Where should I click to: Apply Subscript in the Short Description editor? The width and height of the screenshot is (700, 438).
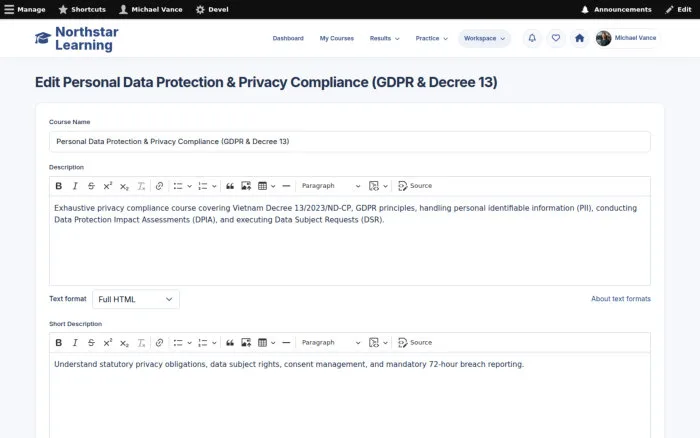click(x=124, y=342)
